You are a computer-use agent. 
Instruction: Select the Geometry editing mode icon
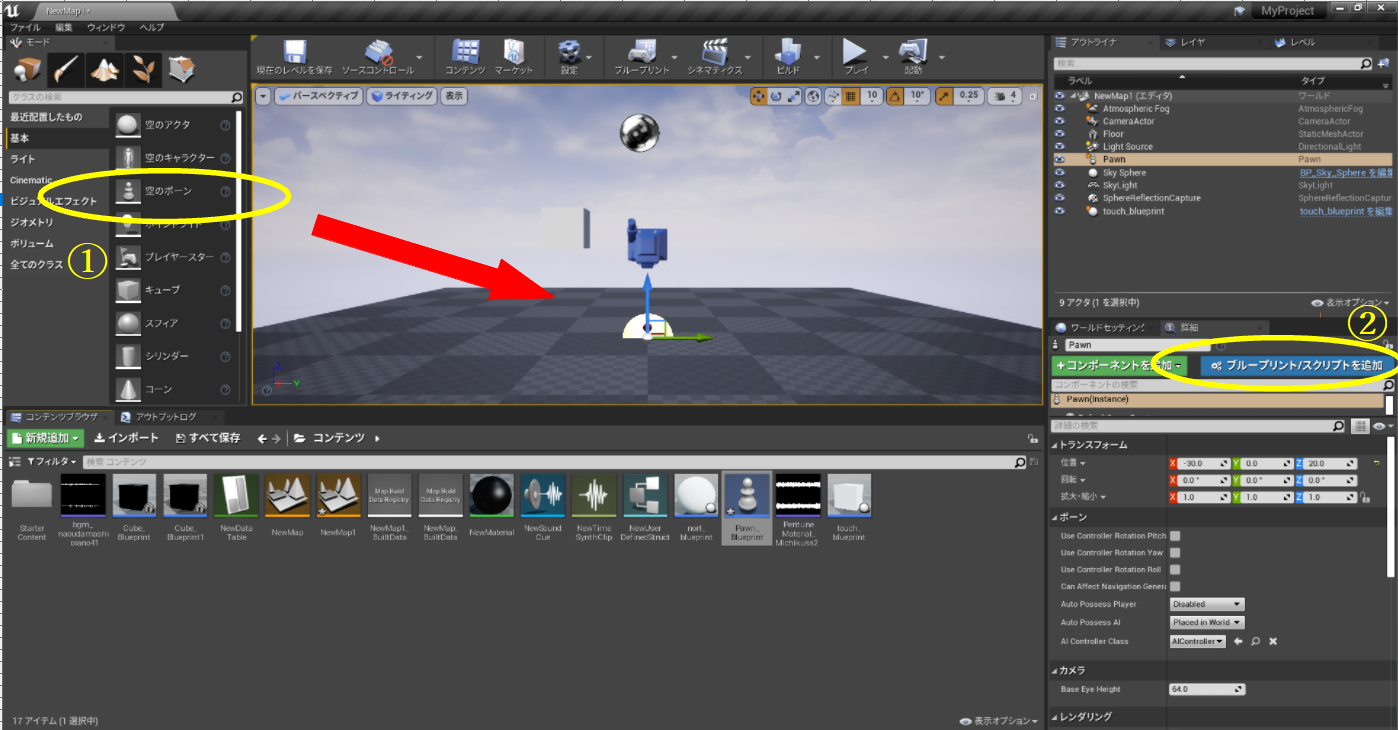click(x=180, y=70)
